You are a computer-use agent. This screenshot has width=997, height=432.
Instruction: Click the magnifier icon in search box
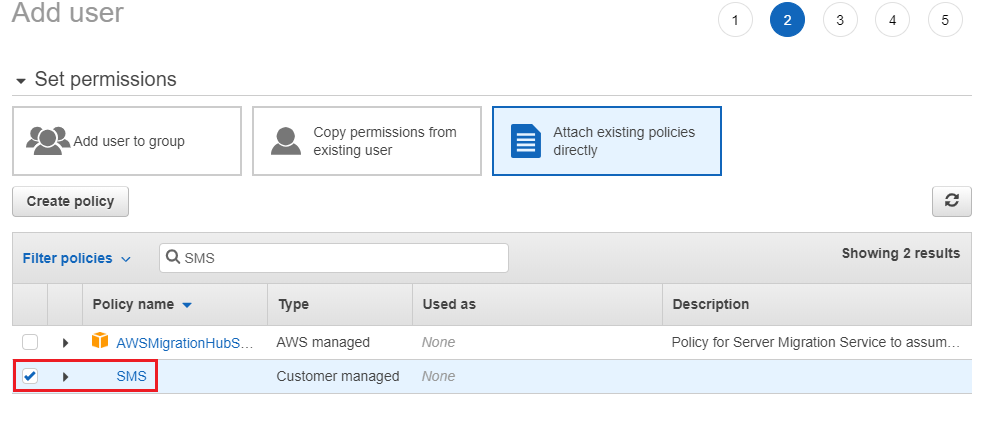tap(173, 257)
